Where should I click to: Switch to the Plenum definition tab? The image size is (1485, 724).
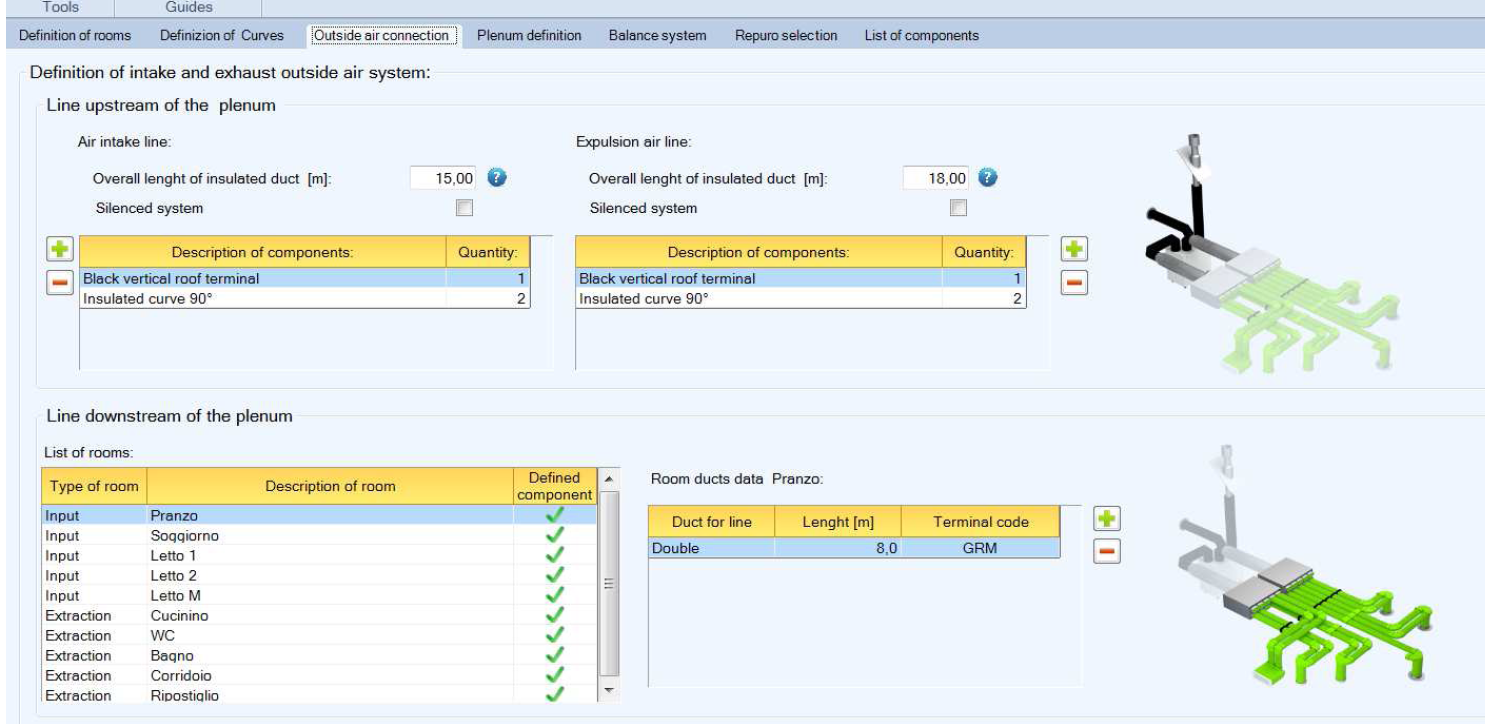click(530, 35)
